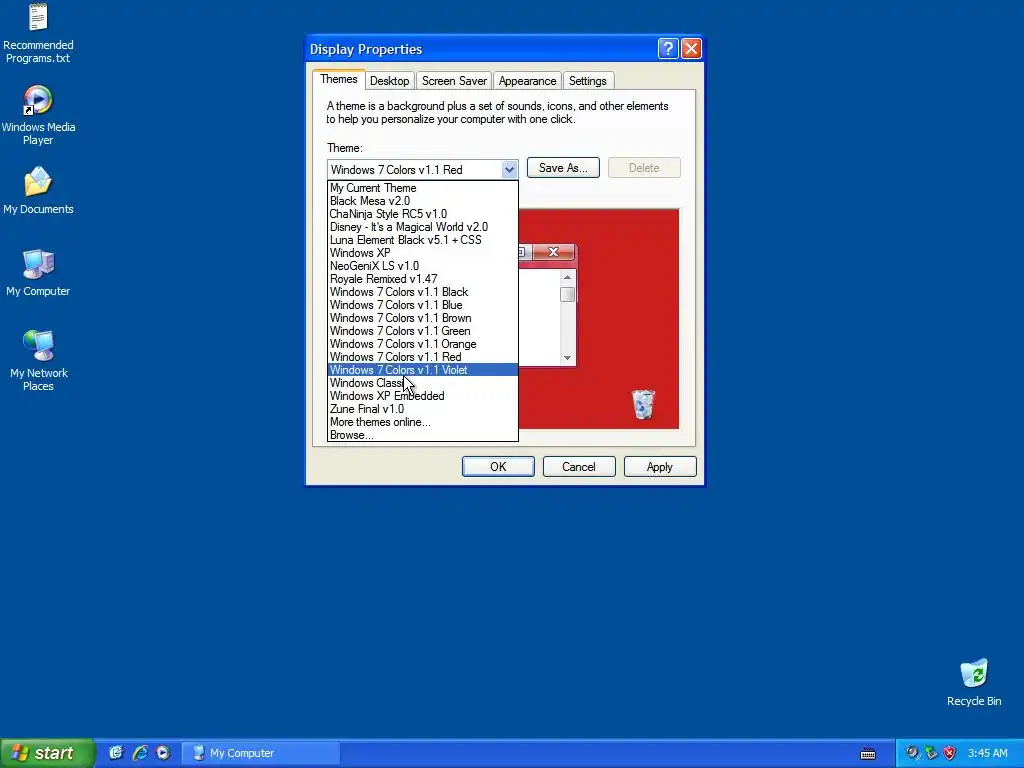Image resolution: width=1024 pixels, height=768 pixels.
Task: Collapse the Theme dropdown arrow
Action: coord(509,170)
